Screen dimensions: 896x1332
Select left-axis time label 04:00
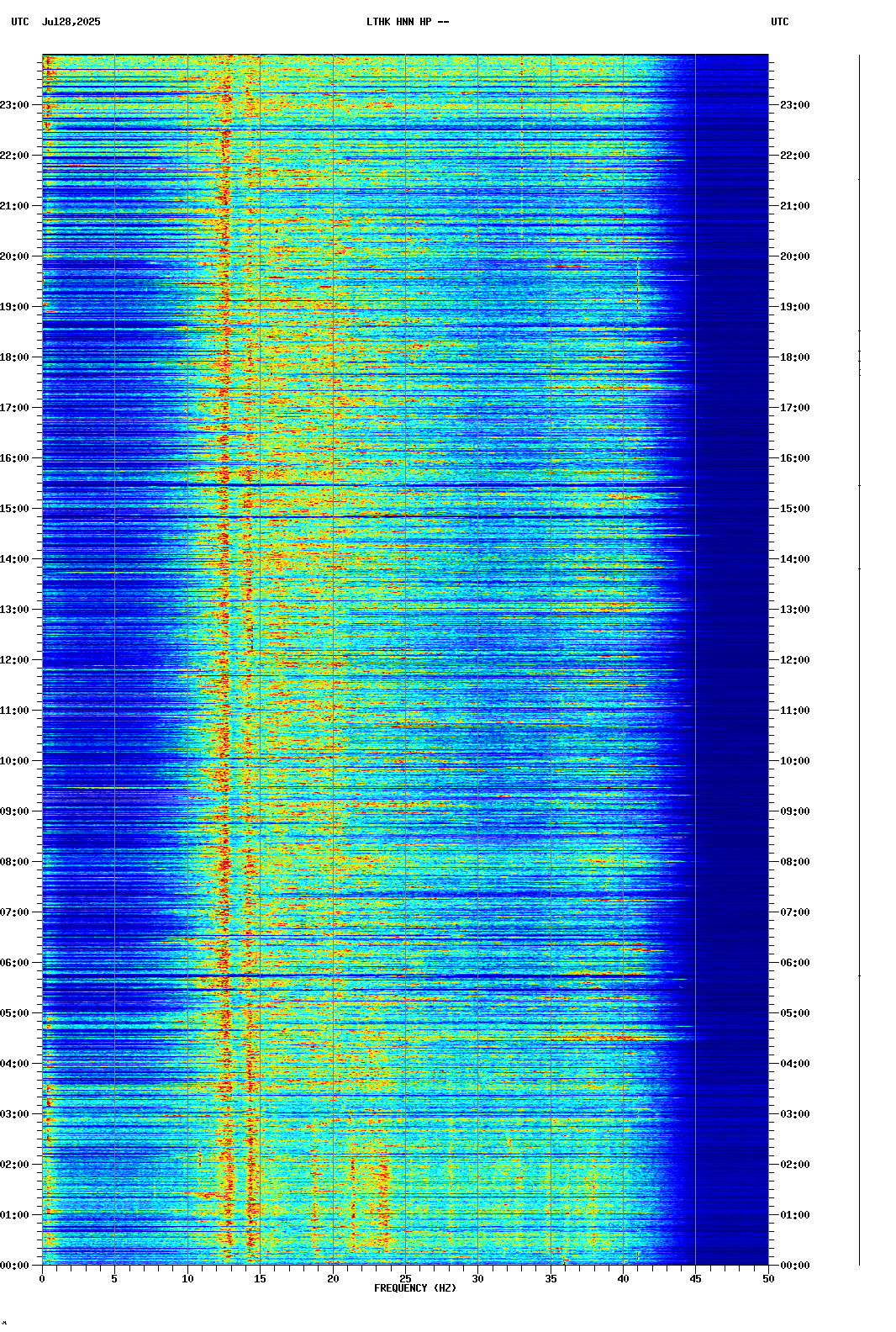pyautogui.click(x=15, y=1064)
